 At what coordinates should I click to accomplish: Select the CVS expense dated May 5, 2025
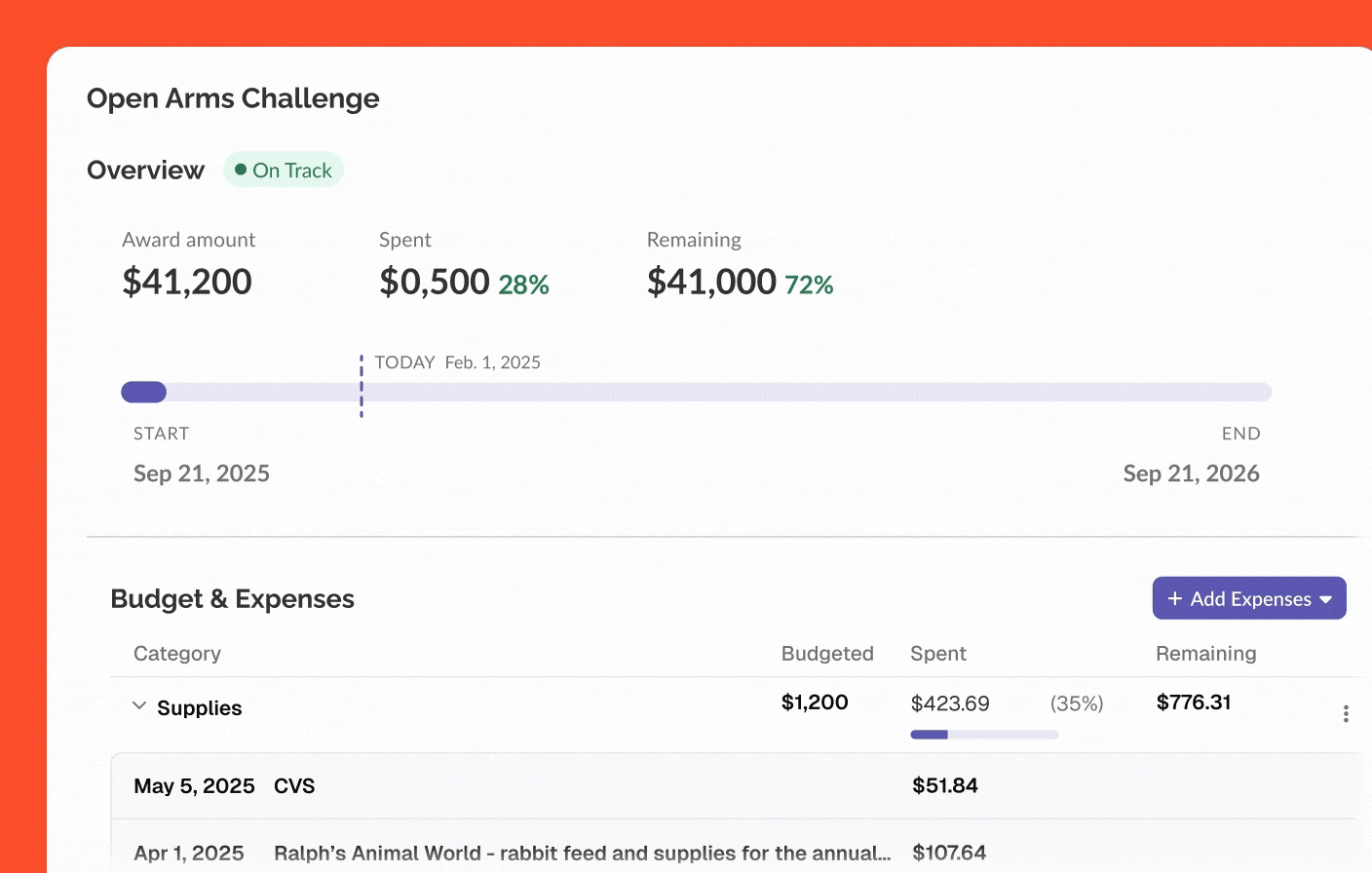pyautogui.click(x=735, y=786)
